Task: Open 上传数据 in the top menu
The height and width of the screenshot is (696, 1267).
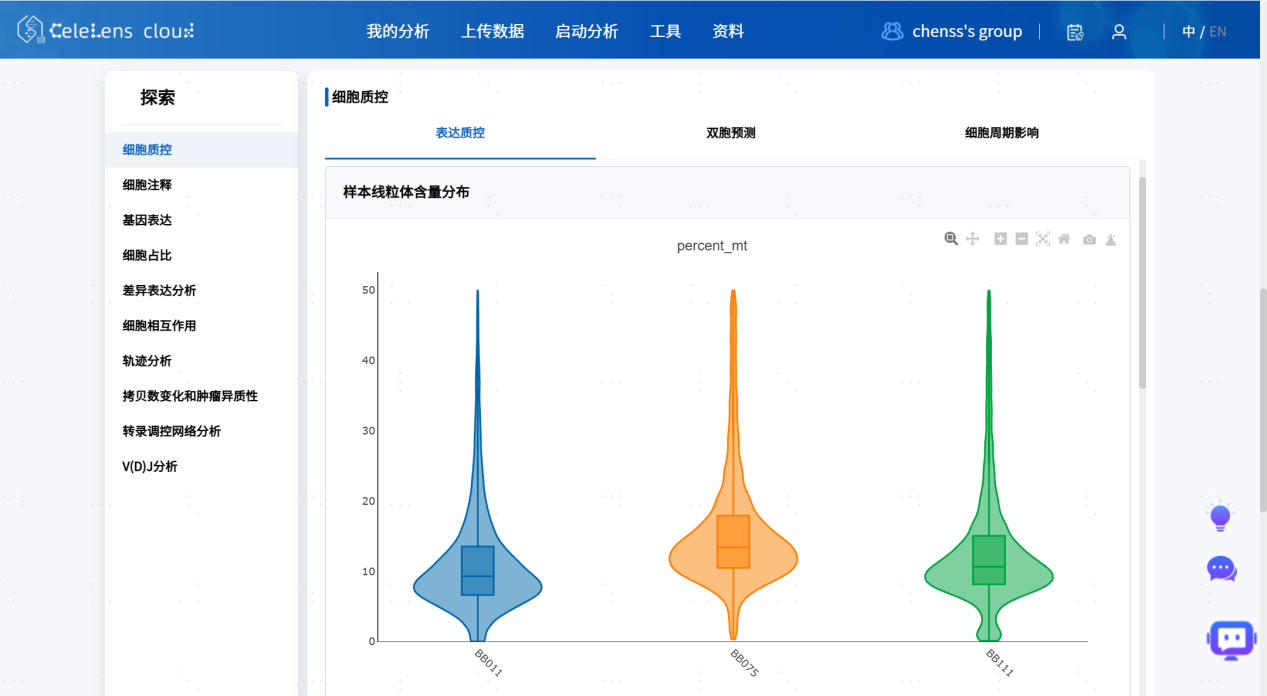Action: [492, 32]
